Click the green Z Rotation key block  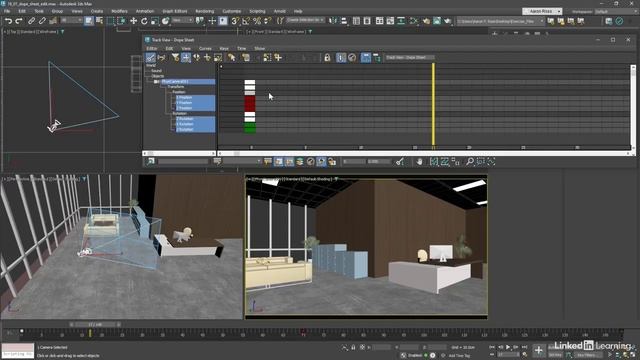click(250, 129)
